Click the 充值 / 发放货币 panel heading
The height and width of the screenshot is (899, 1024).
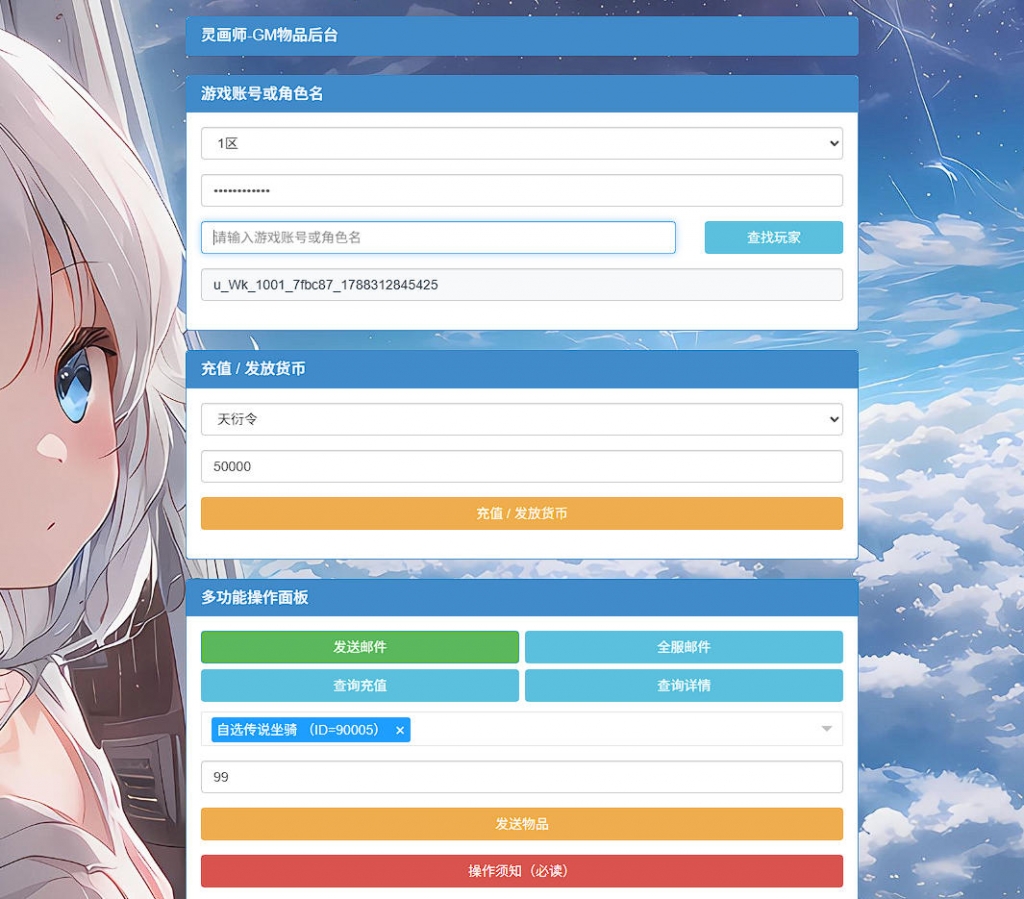click(x=521, y=369)
